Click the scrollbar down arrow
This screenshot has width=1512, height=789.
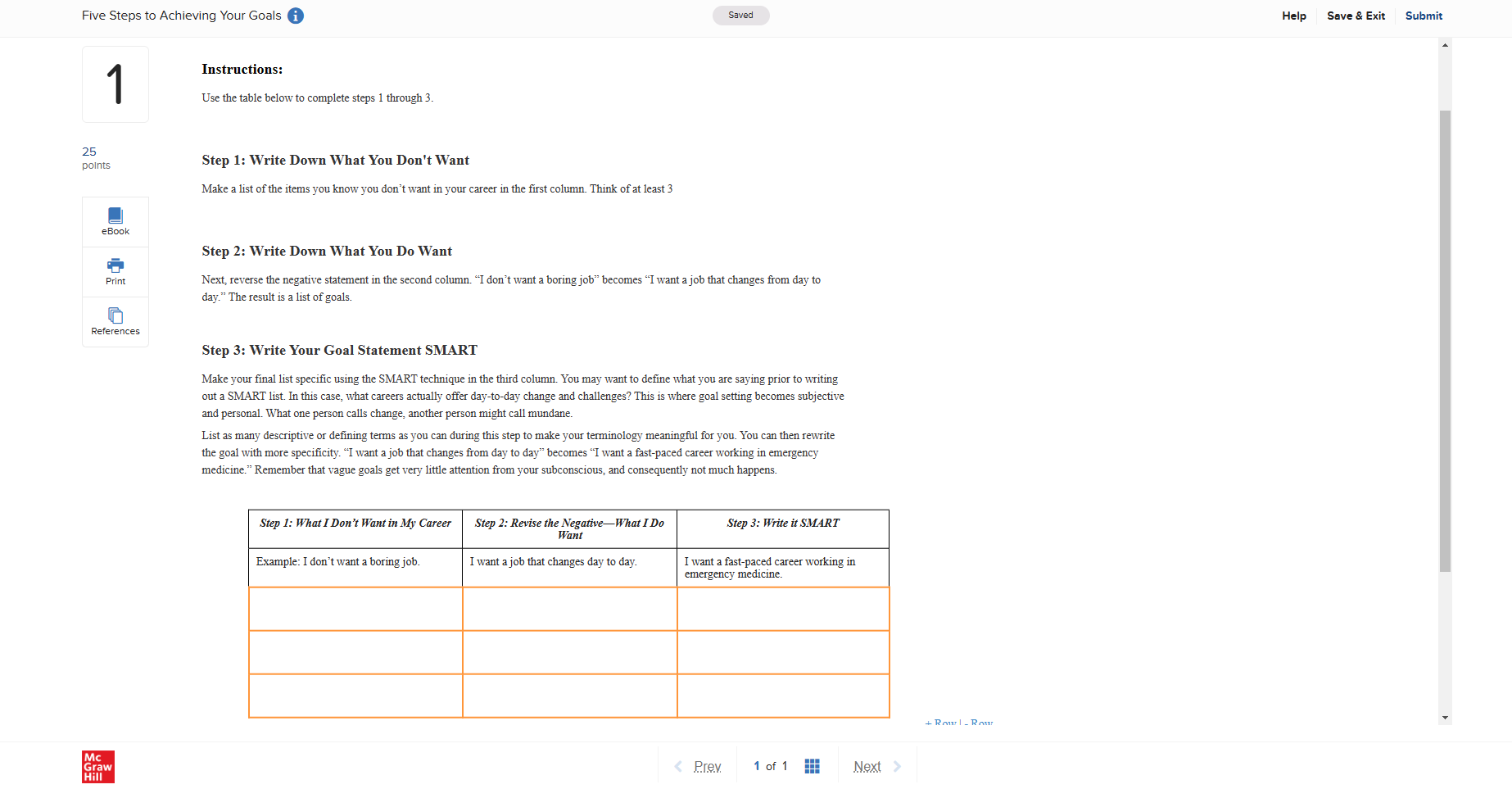click(x=1445, y=718)
